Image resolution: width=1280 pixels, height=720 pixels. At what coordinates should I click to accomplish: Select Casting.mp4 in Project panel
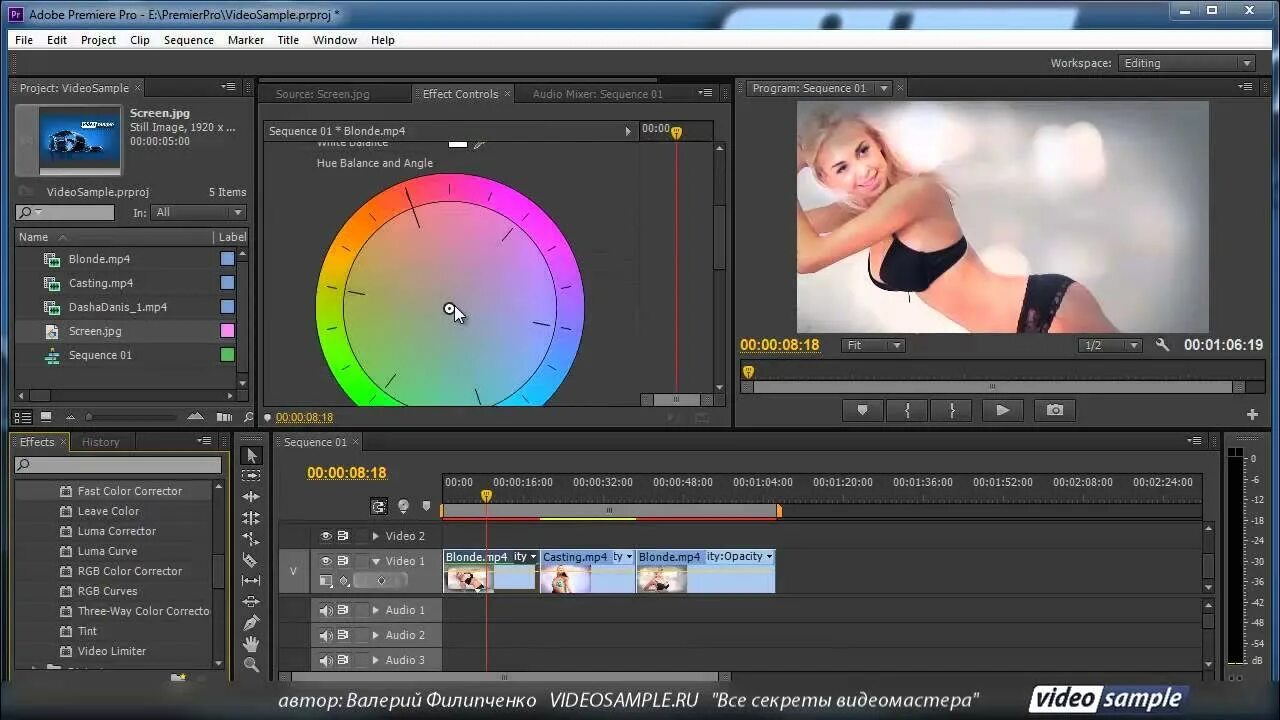coord(101,283)
